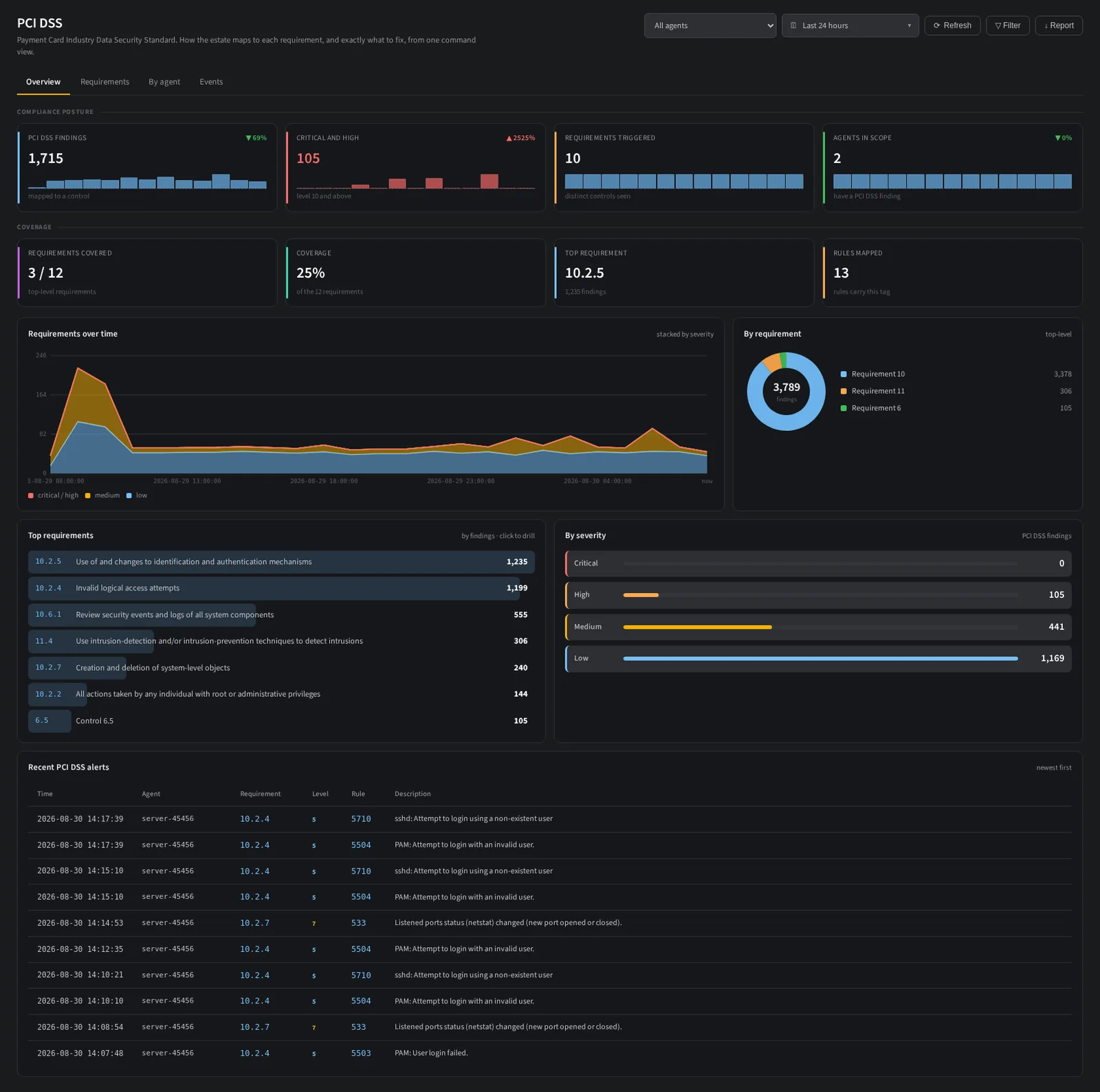The width and height of the screenshot is (1100, 1092).
Task: Click the Filter button
Action: (1008, 25)
